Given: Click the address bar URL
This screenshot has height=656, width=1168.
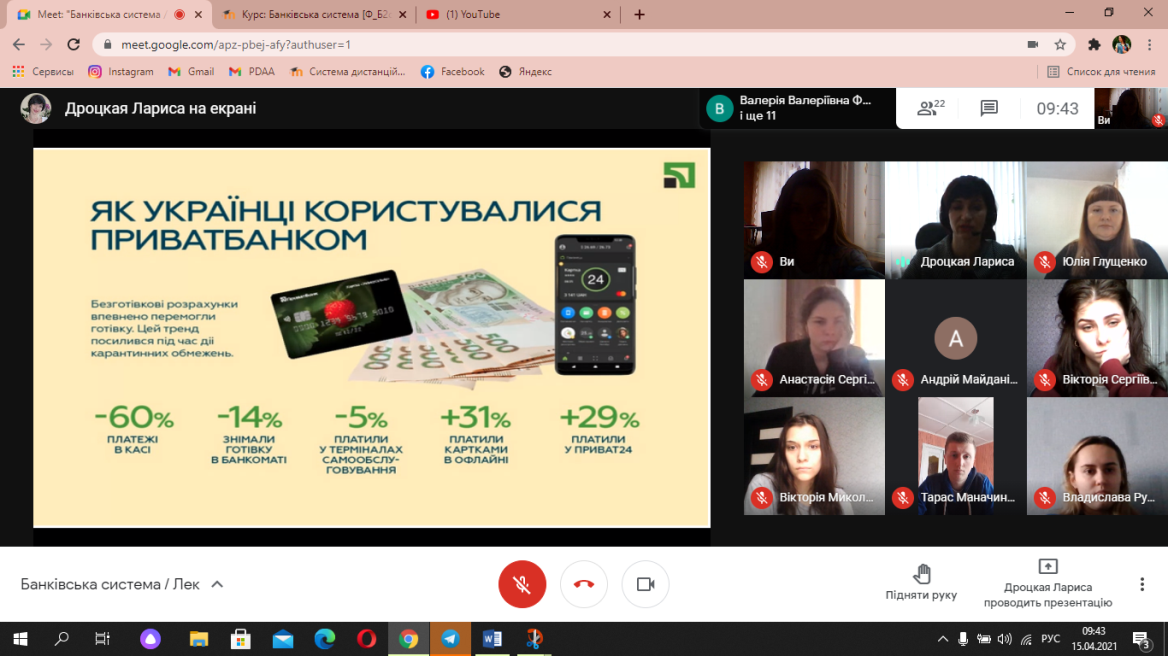Looking at the screenshot, I should click(235, 45).
